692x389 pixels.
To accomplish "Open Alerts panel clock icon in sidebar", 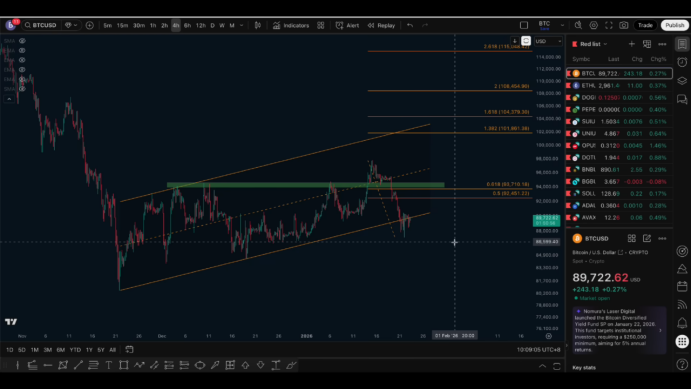I will [682, 62].
